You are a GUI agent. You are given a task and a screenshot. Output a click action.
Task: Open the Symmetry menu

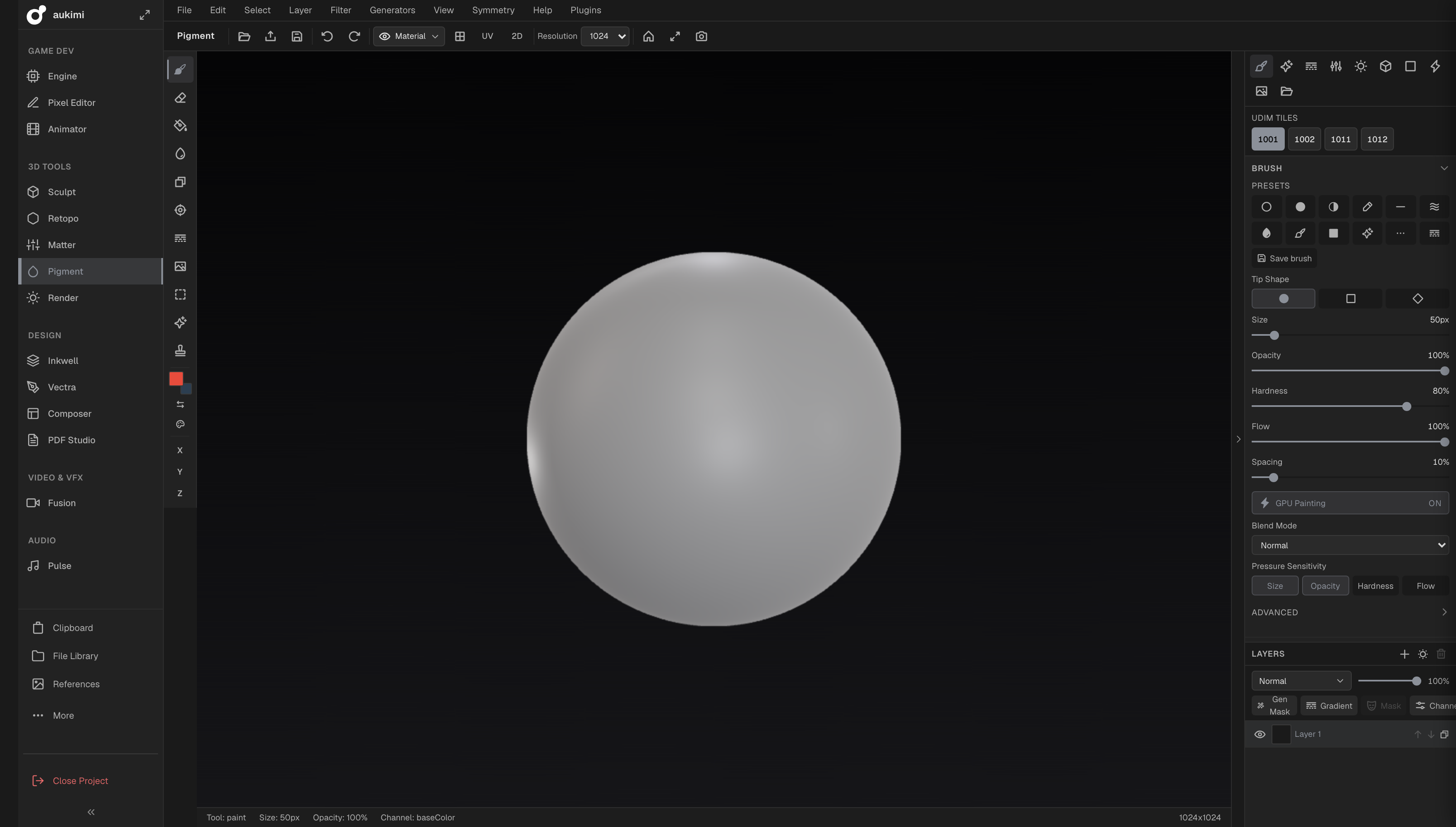click(x=493, y=10)
